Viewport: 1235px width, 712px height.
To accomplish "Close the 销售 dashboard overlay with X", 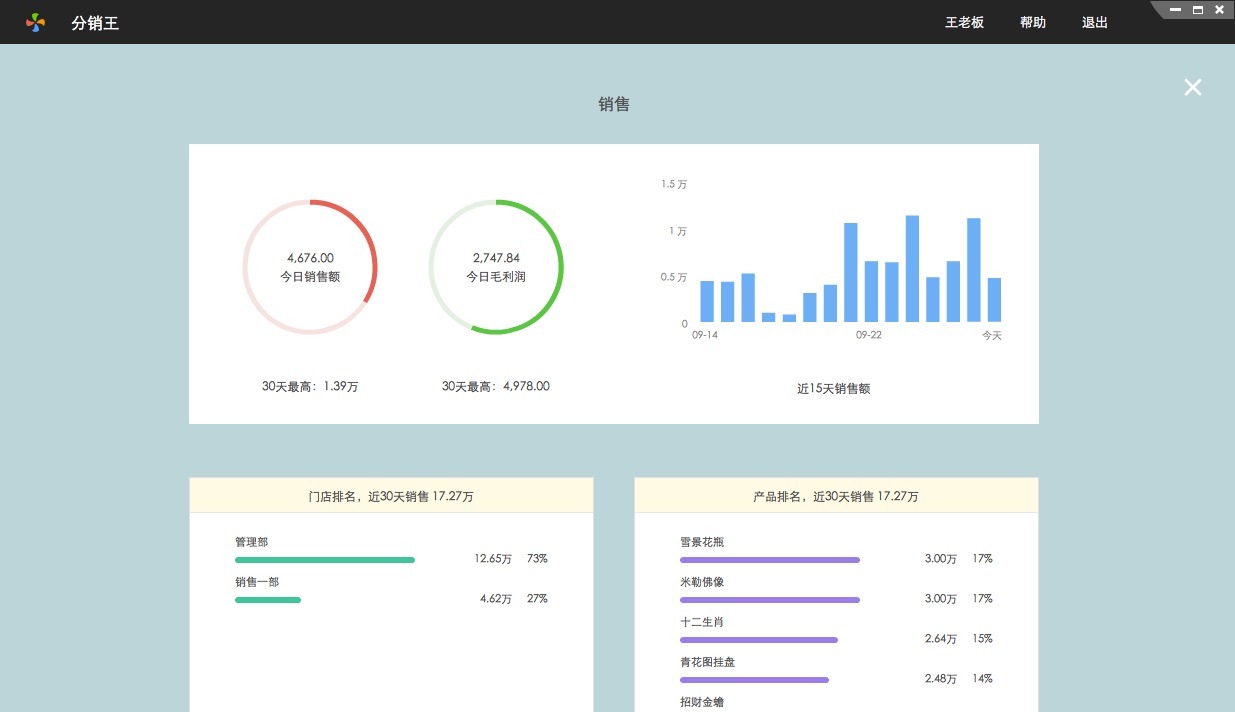I will 1192,87.
